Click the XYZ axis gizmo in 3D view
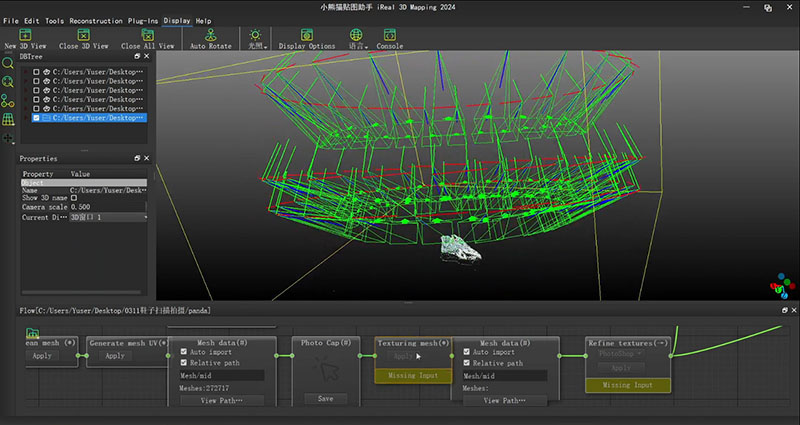The height and width of the screenshot is (425, 800). click(781, 287)
